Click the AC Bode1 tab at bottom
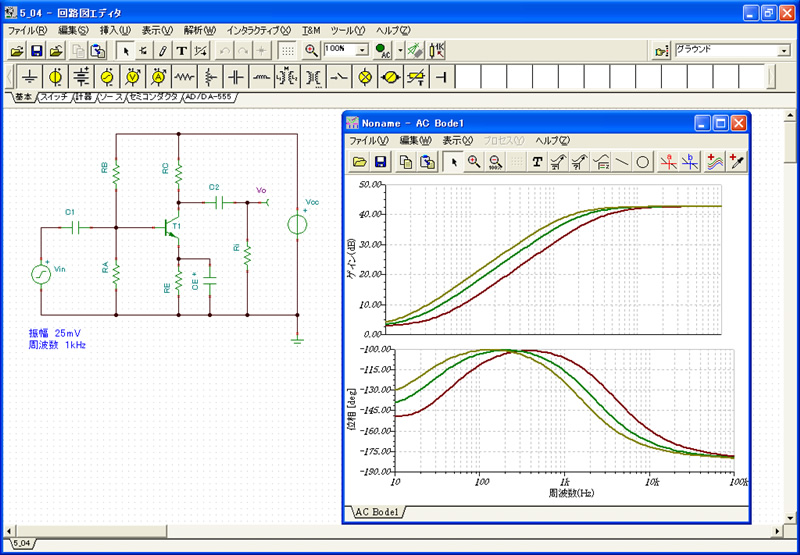This screenshot has width=800, height=555. click(377, 512)
